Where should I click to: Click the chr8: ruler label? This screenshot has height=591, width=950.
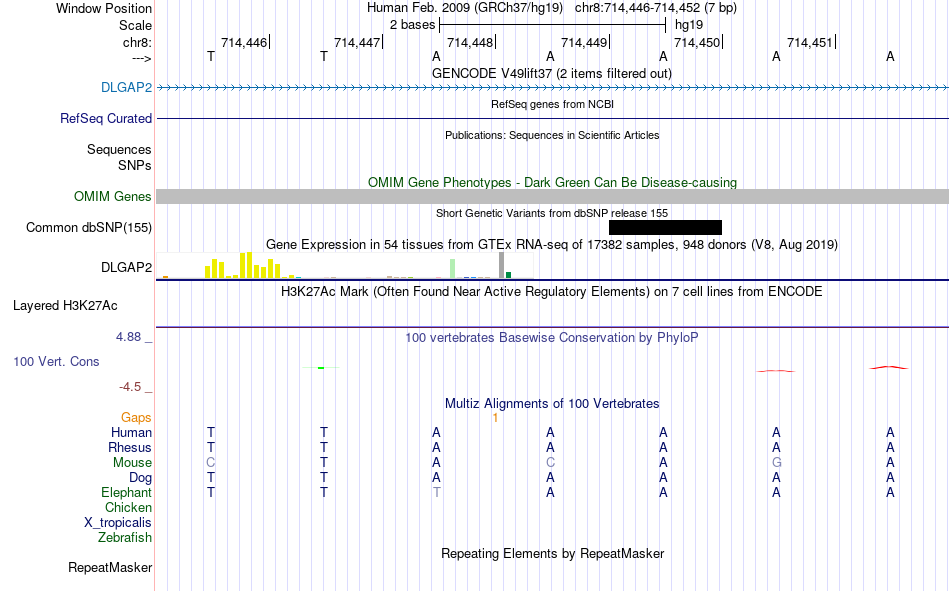click(137, 42)
